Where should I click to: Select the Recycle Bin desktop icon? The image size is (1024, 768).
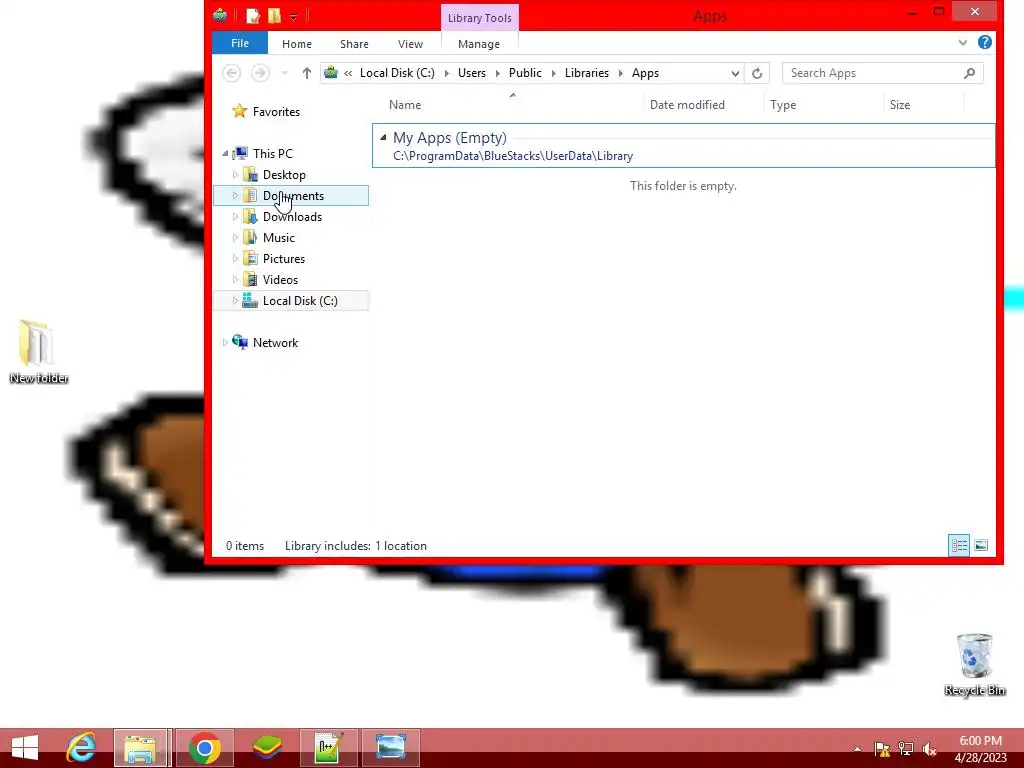pyautogui.click(x=974, y=665)
